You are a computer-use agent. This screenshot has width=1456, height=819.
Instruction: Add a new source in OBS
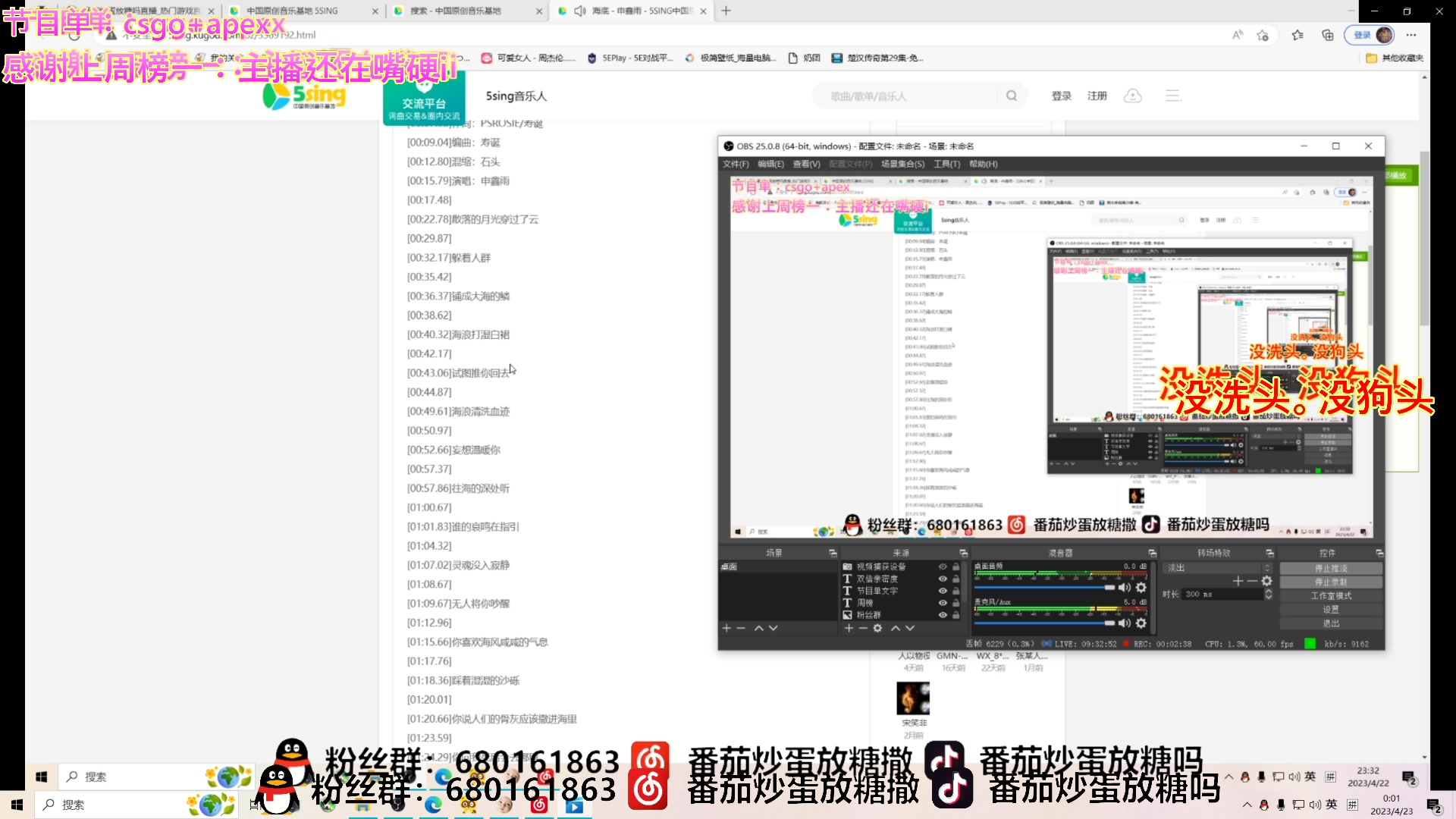pos(849,628)
